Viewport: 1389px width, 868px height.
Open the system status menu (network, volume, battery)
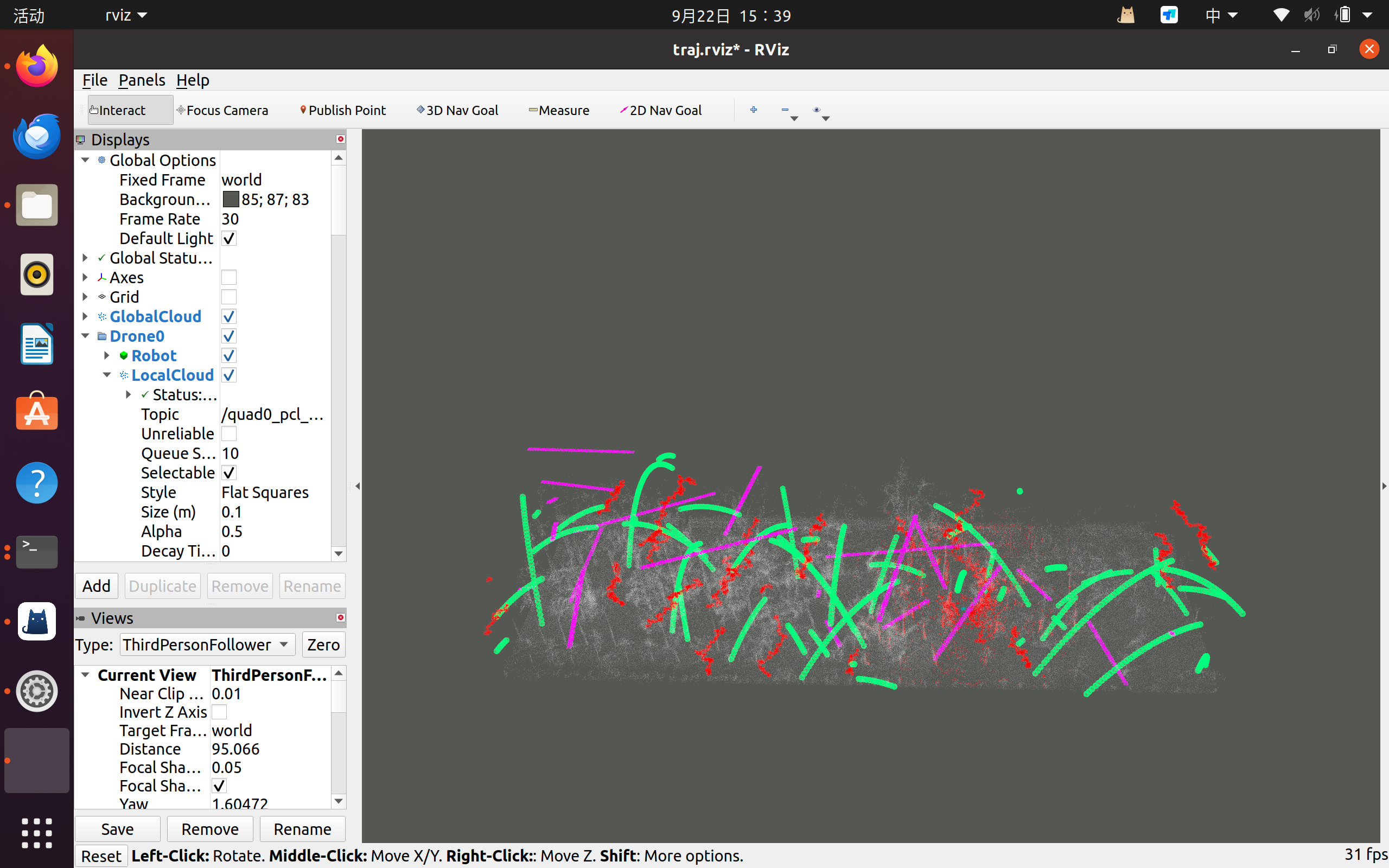pyautogui.click(x=1322, y=15)
